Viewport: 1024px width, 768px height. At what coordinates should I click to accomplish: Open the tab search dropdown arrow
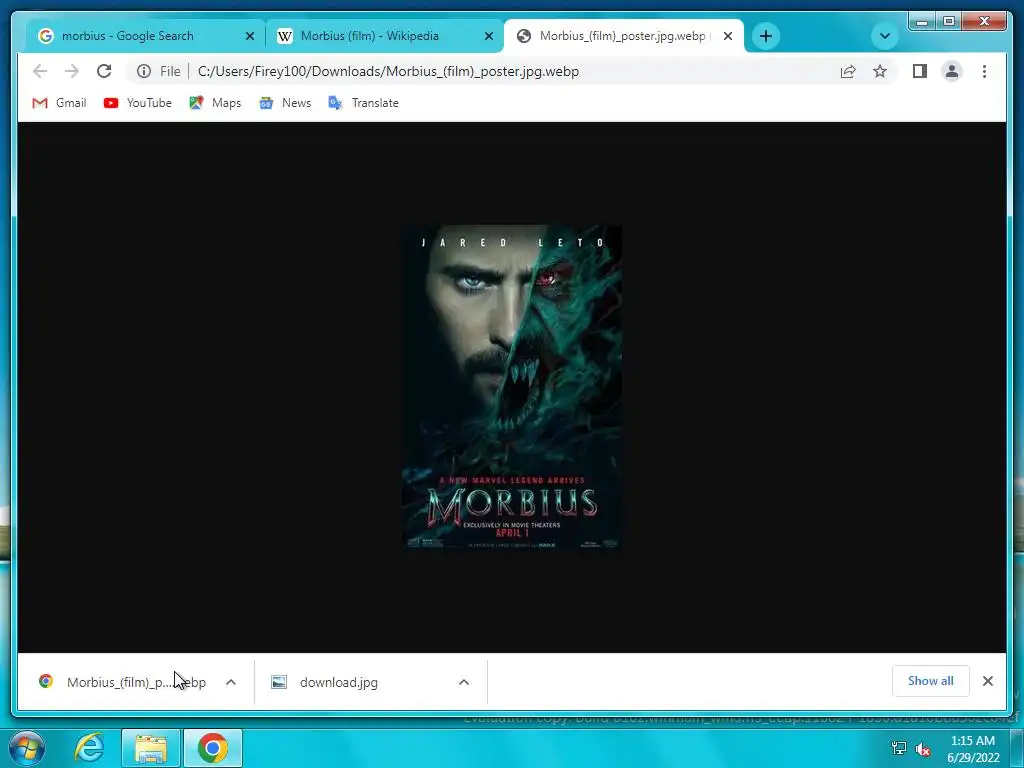[885, 36]
